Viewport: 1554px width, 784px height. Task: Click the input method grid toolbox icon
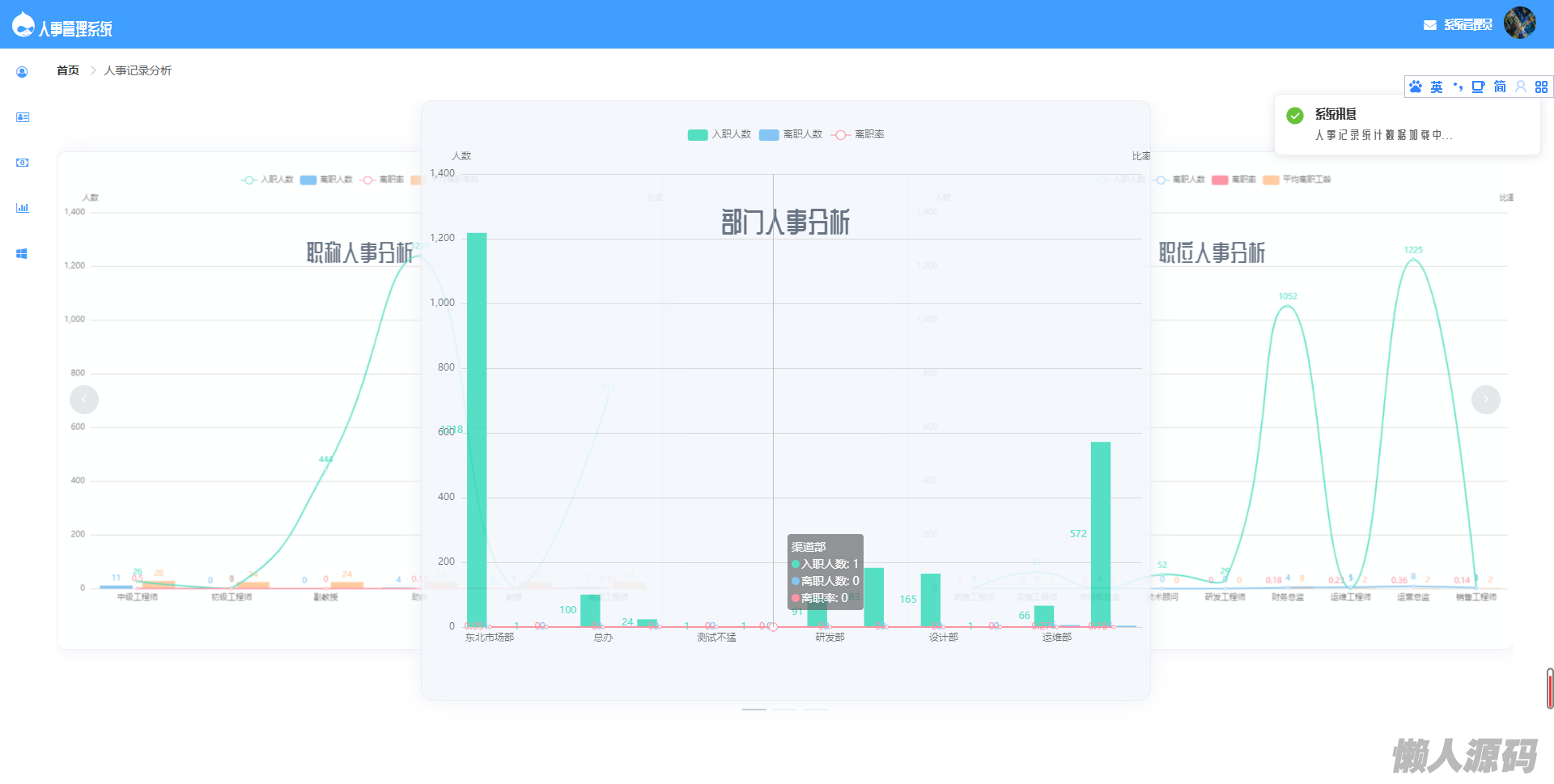pyautogui.click(x=1541, y=87)
